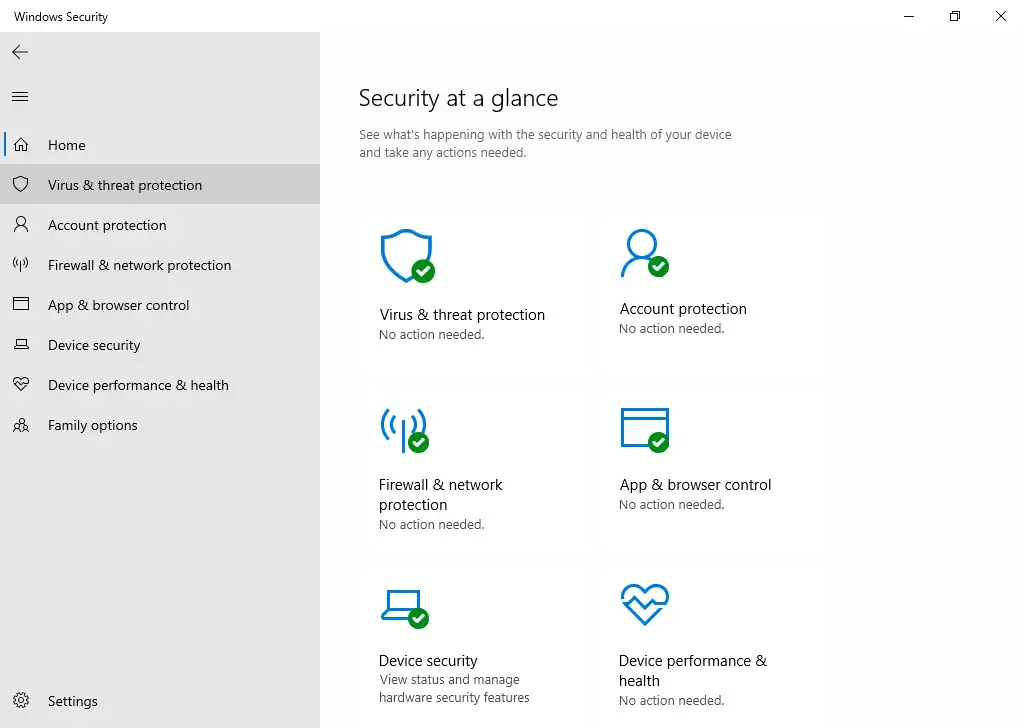Image resolution: width=1024 pixels, height=728 pixels.
Task: Open the Account protection person icon
Action: pyautogui.click(x=645, y=251)
